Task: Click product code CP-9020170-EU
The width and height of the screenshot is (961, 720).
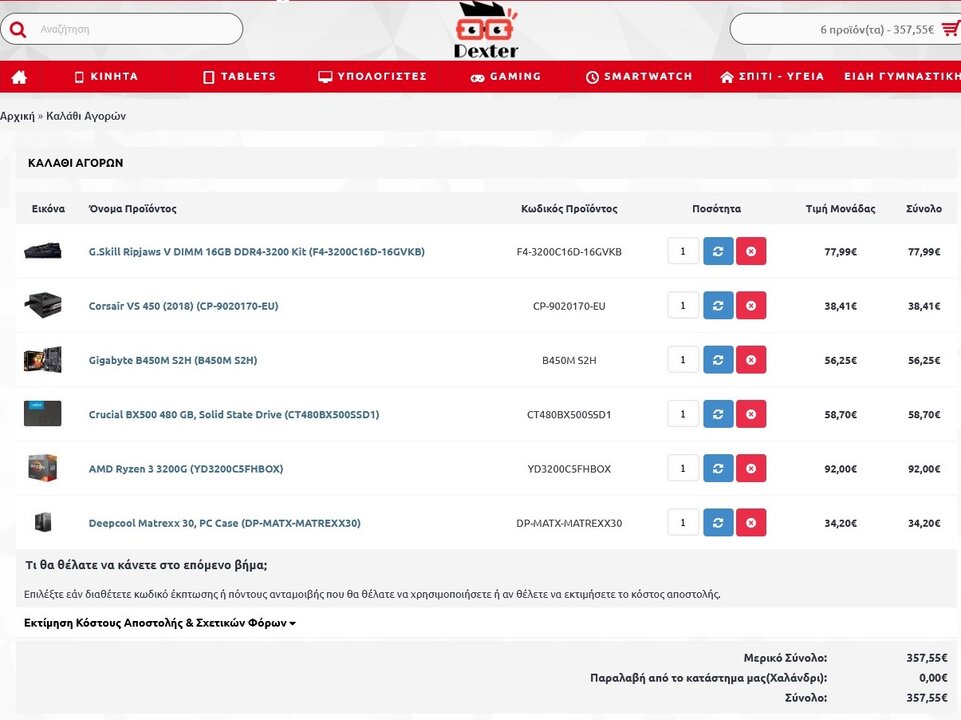Action: point(569,306)
